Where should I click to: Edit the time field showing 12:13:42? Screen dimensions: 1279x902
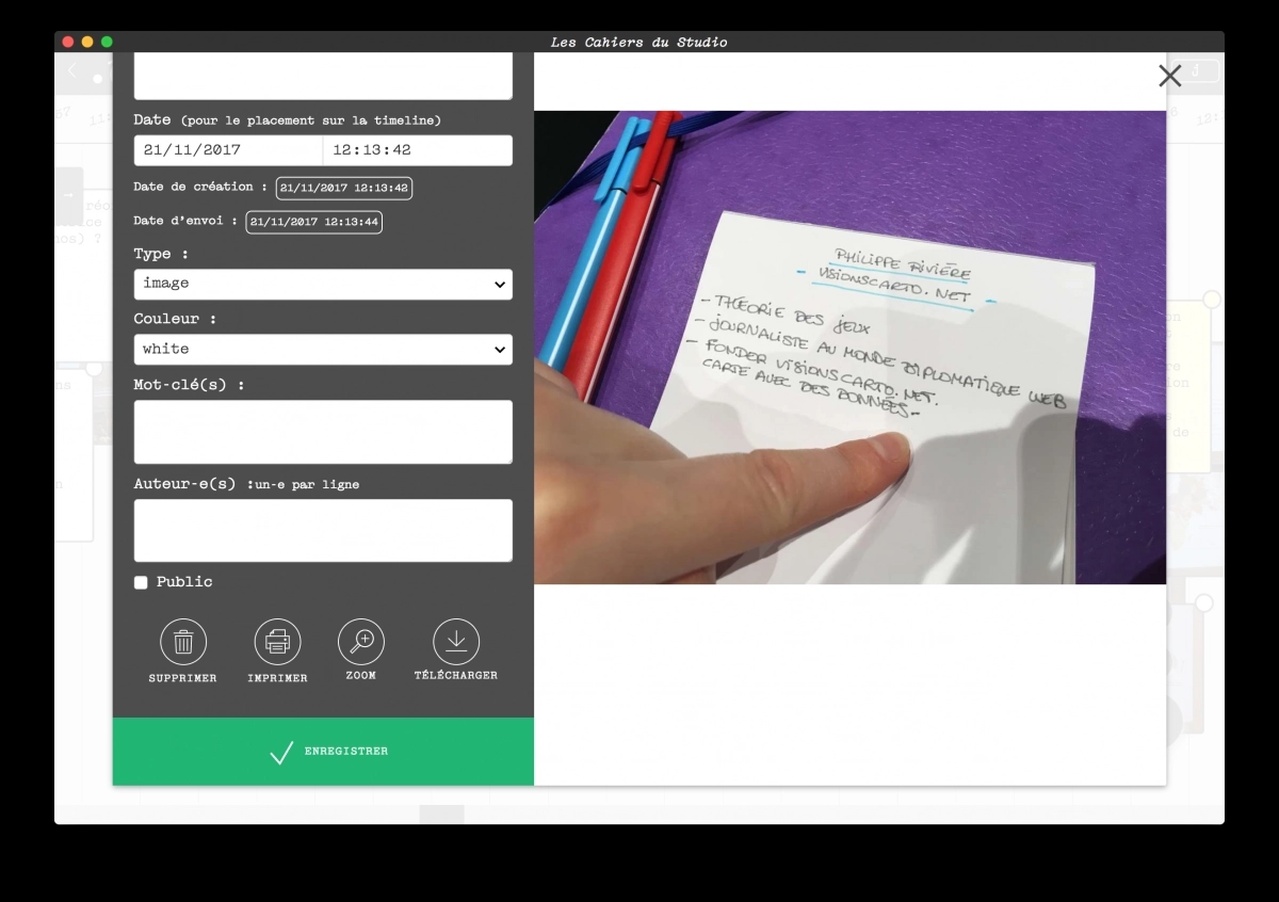click(417, 150)
